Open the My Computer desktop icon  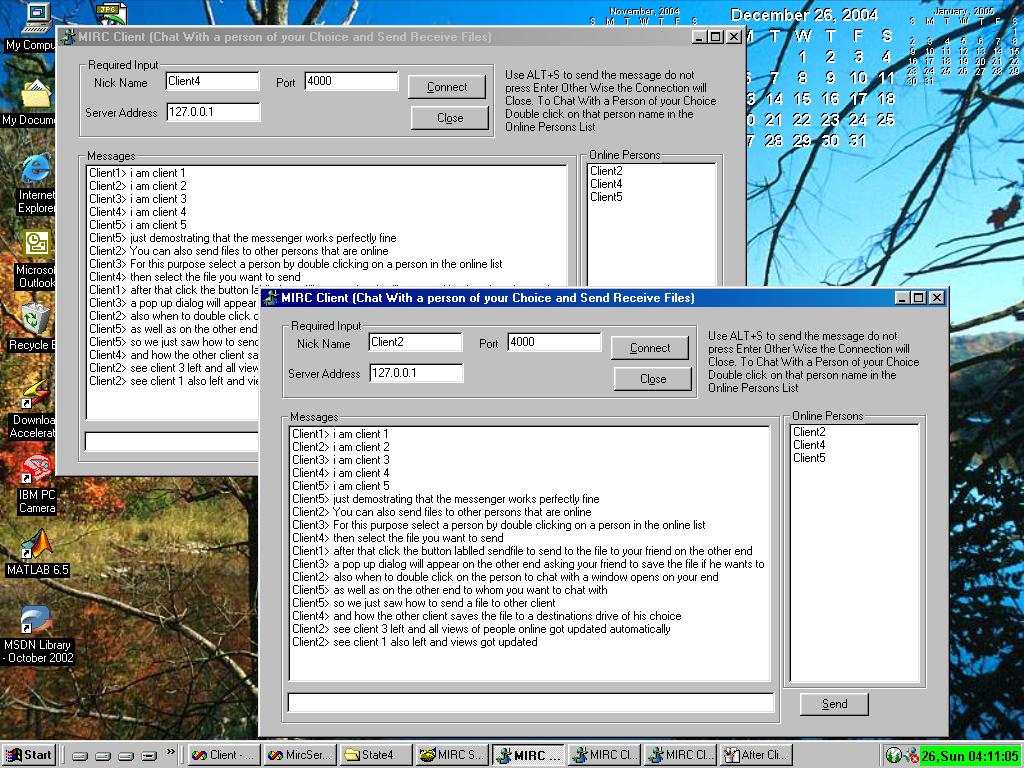[35, 18]
